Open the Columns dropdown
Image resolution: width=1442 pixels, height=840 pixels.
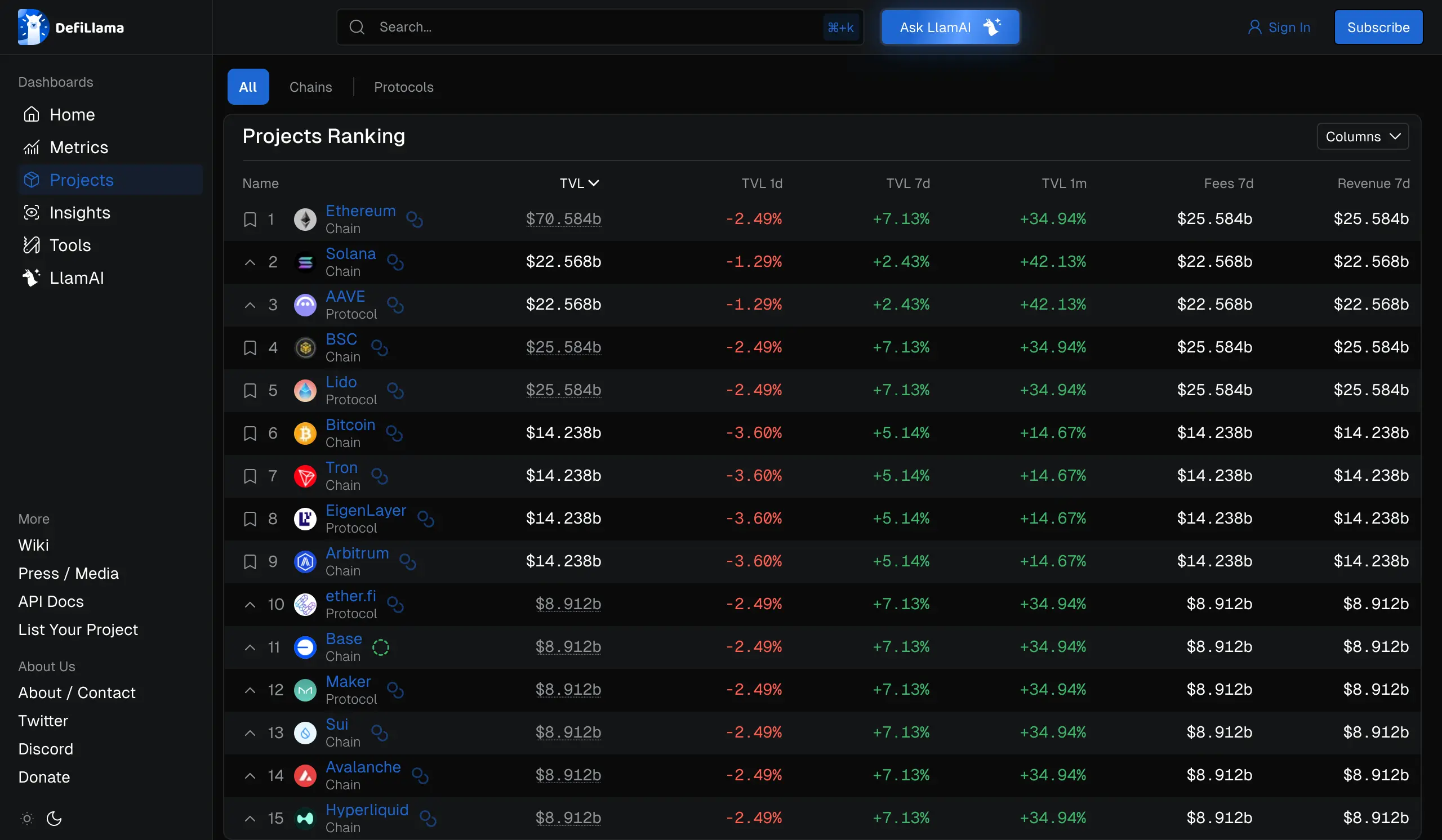tap(1363, 136)
